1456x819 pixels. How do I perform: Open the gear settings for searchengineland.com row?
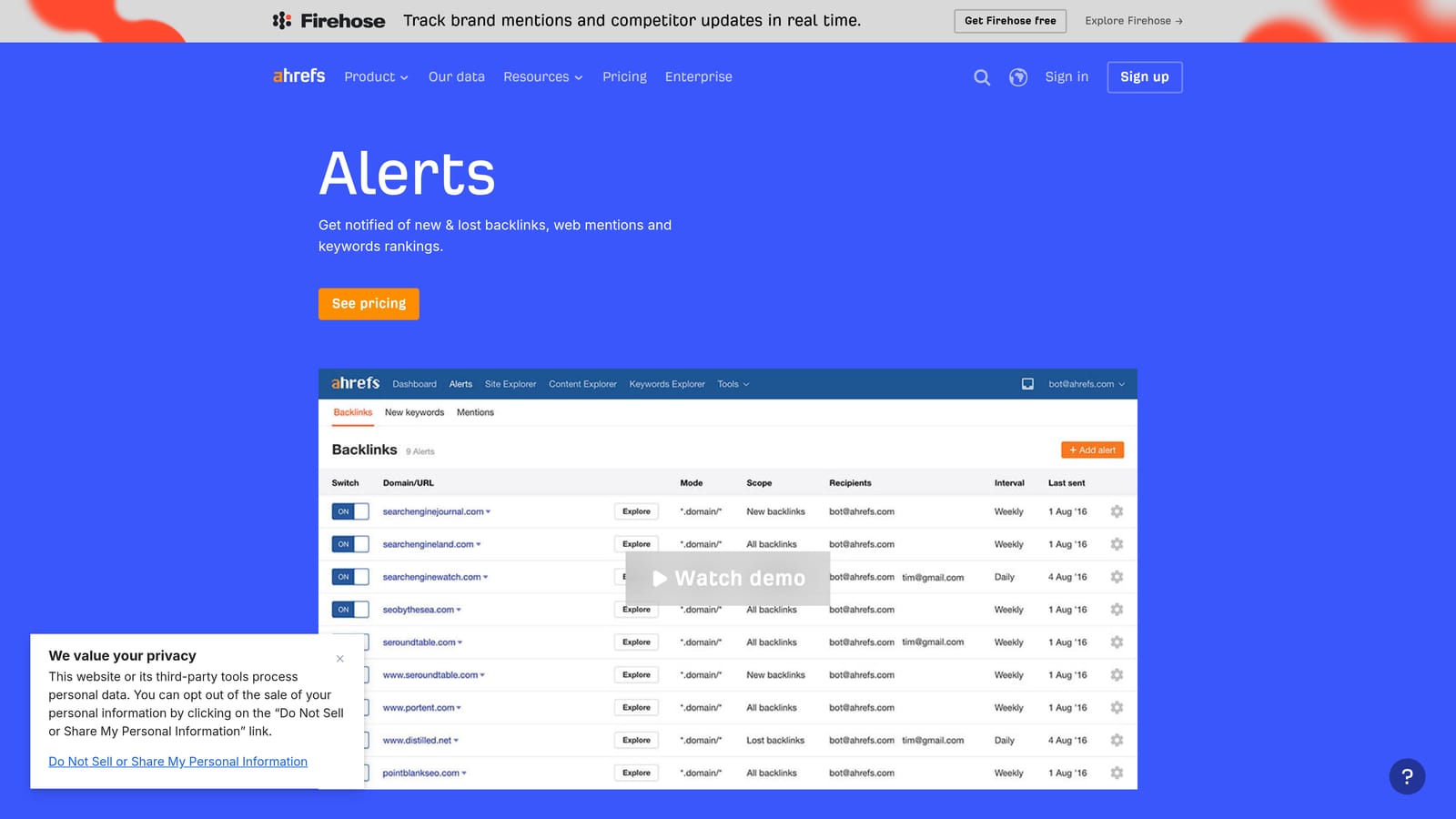tap(1117, 544)
